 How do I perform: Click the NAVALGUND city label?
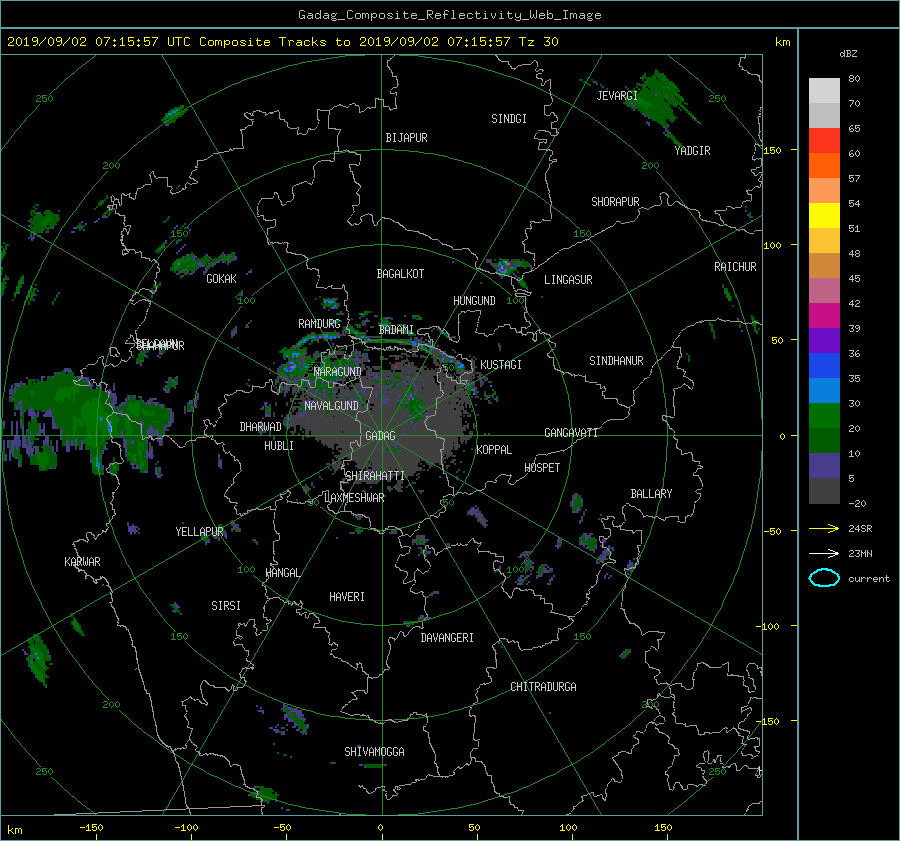tap(331, 406)
